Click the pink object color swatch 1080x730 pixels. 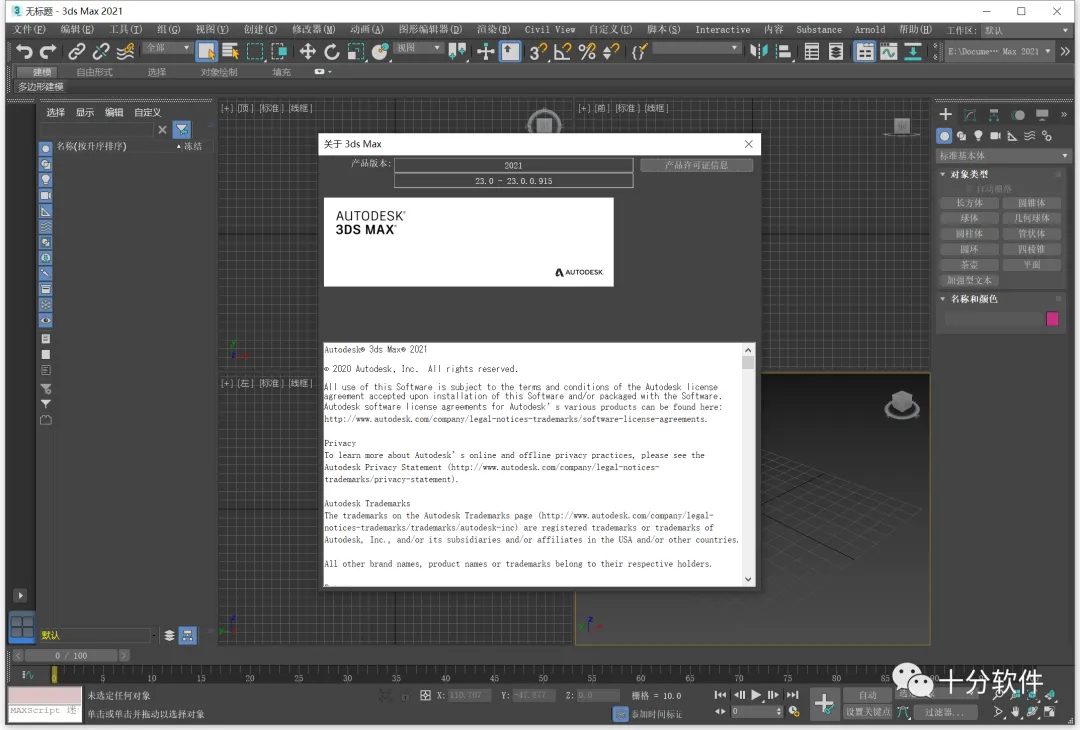point(1052,319)
